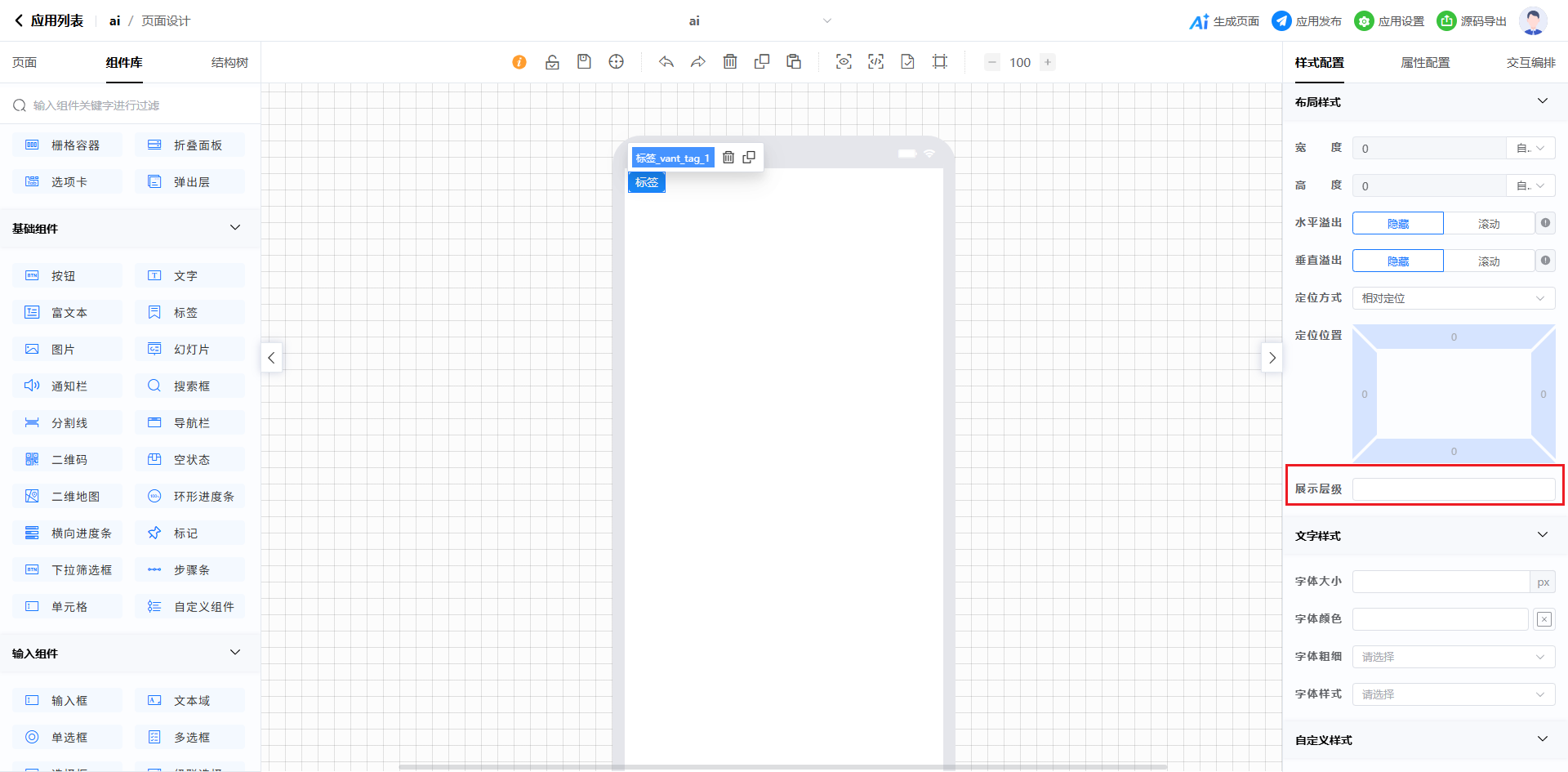Delete the selected 标签_vant_tag_1 component on canvas
This screenshot has height=772, width=1568.
[728, 158]
